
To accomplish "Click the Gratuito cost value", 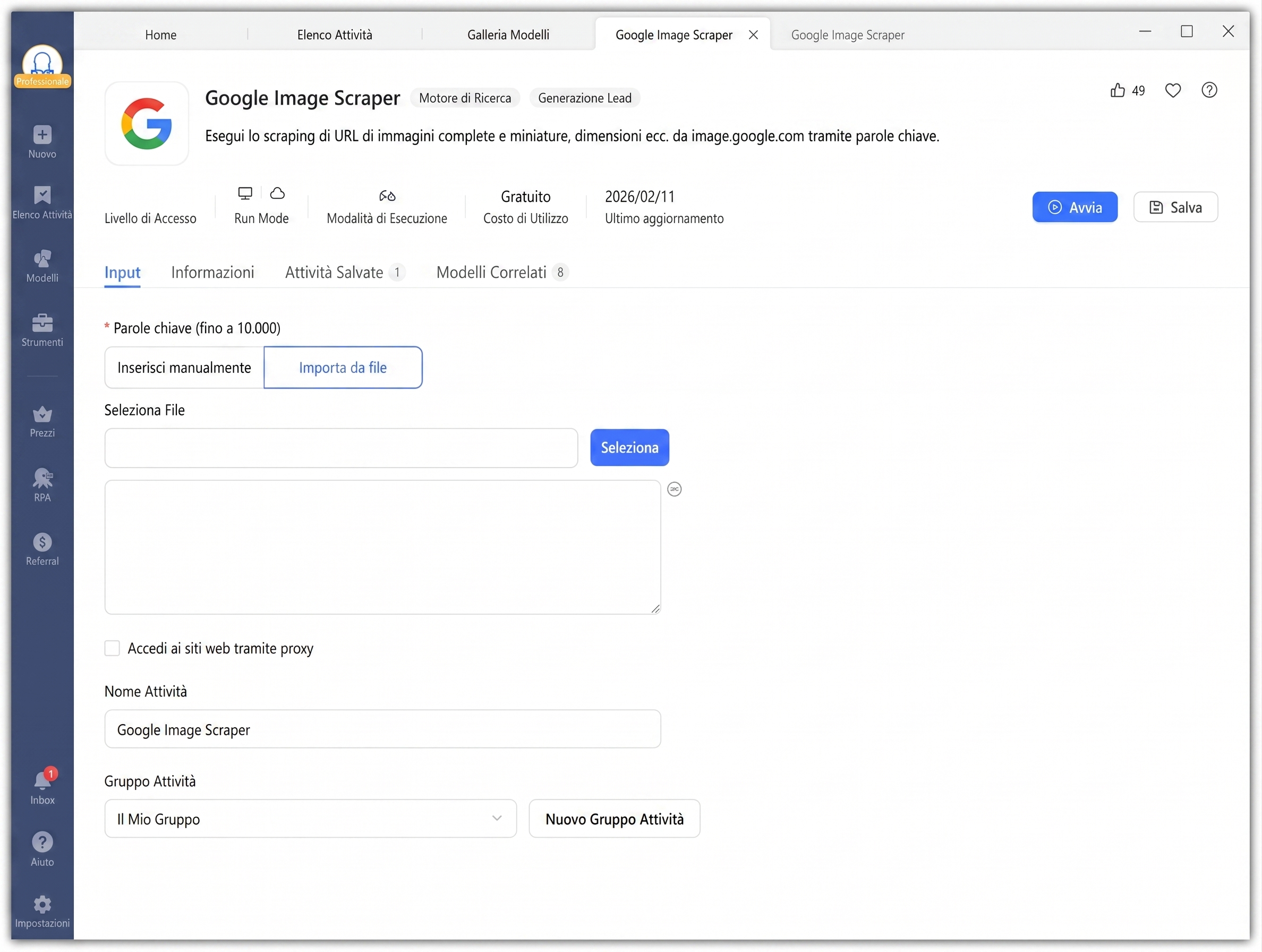I will tap(526, 197).
